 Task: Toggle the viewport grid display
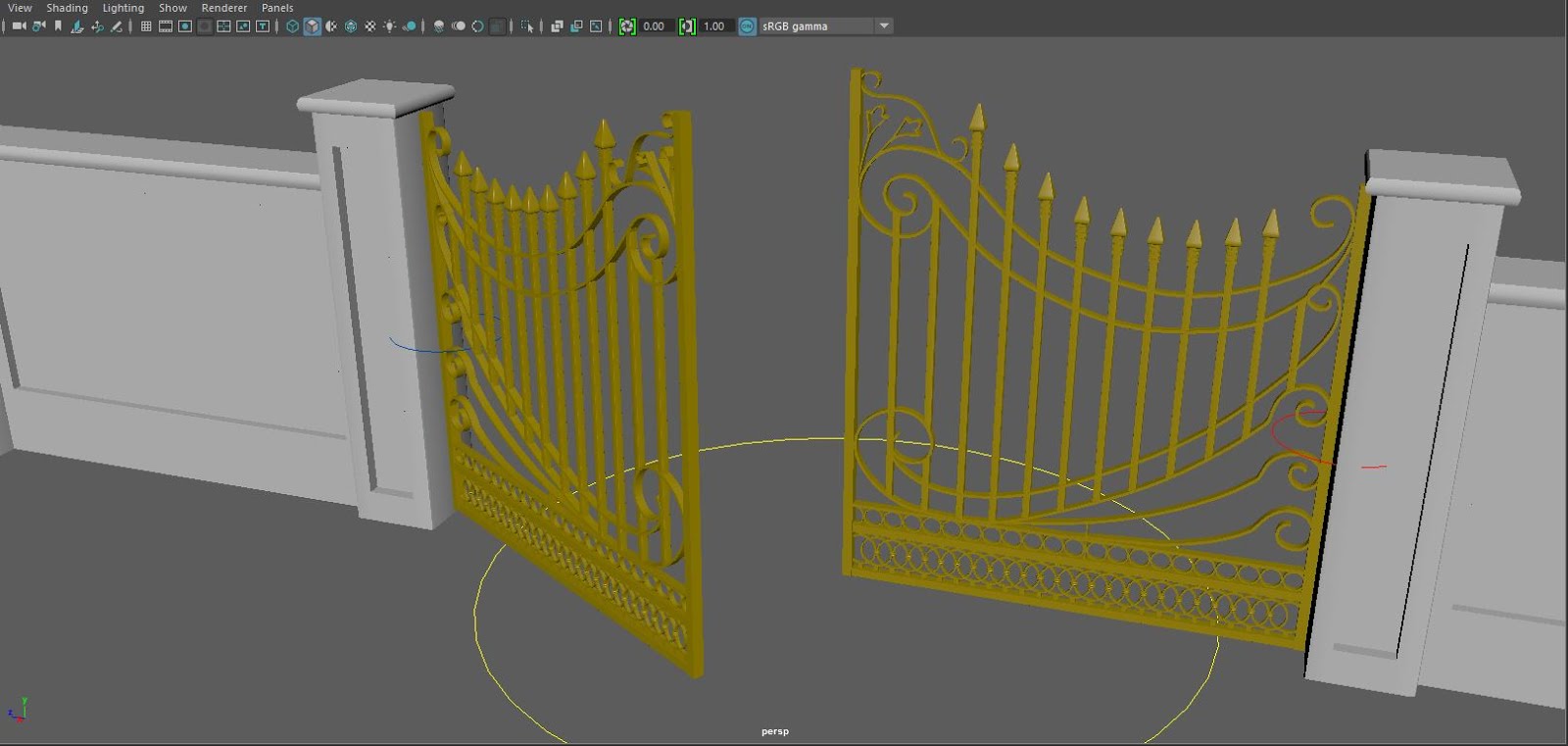point(146,26)
